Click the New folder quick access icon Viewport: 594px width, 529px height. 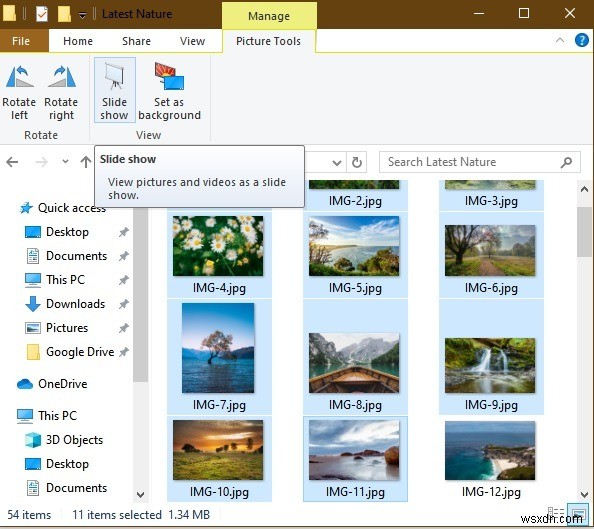coord(64,14)
